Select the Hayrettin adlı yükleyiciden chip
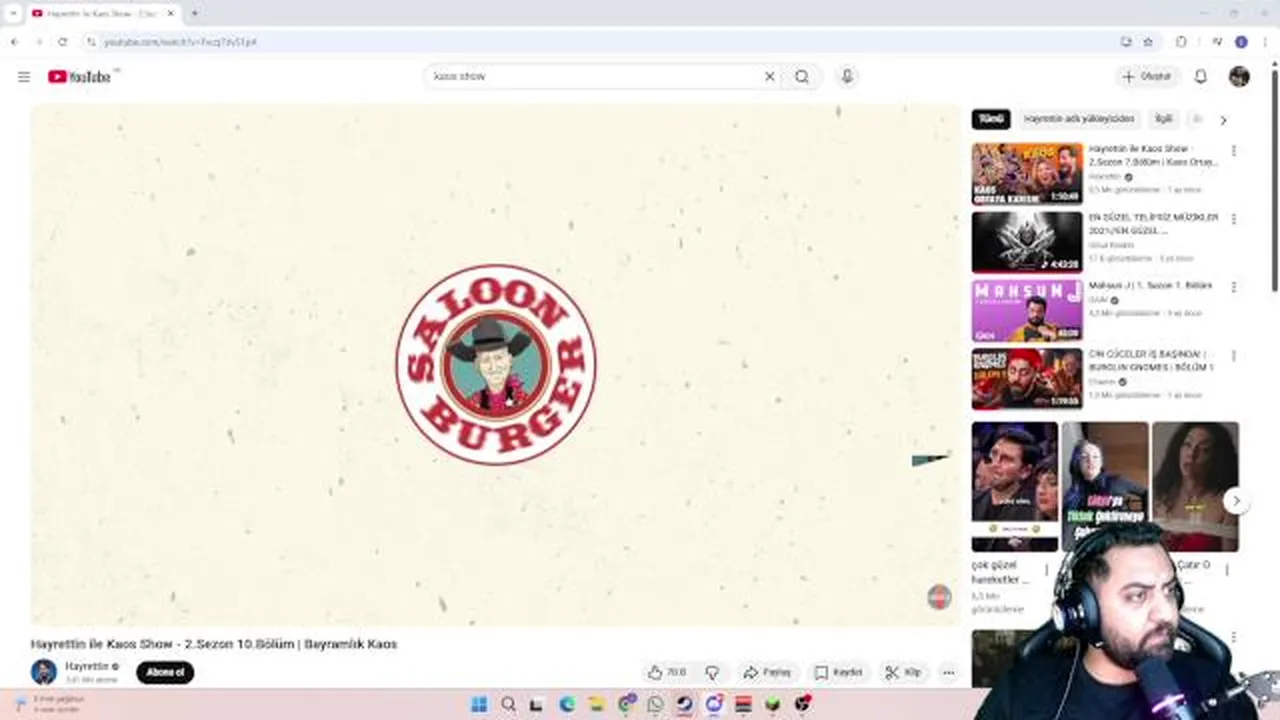Image resolution: width=1280 pixels, height=720 pixels. [x=1079, y=119]
